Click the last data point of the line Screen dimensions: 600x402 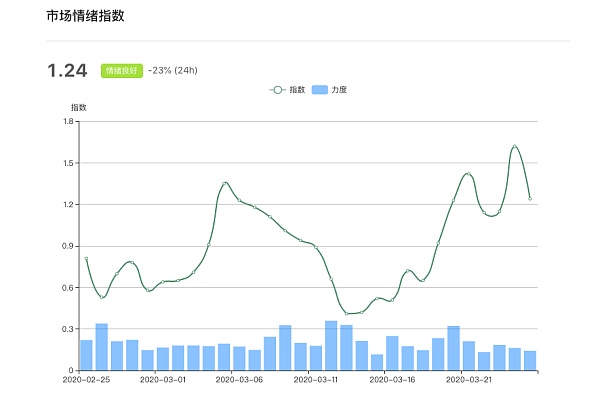[530, 199]
